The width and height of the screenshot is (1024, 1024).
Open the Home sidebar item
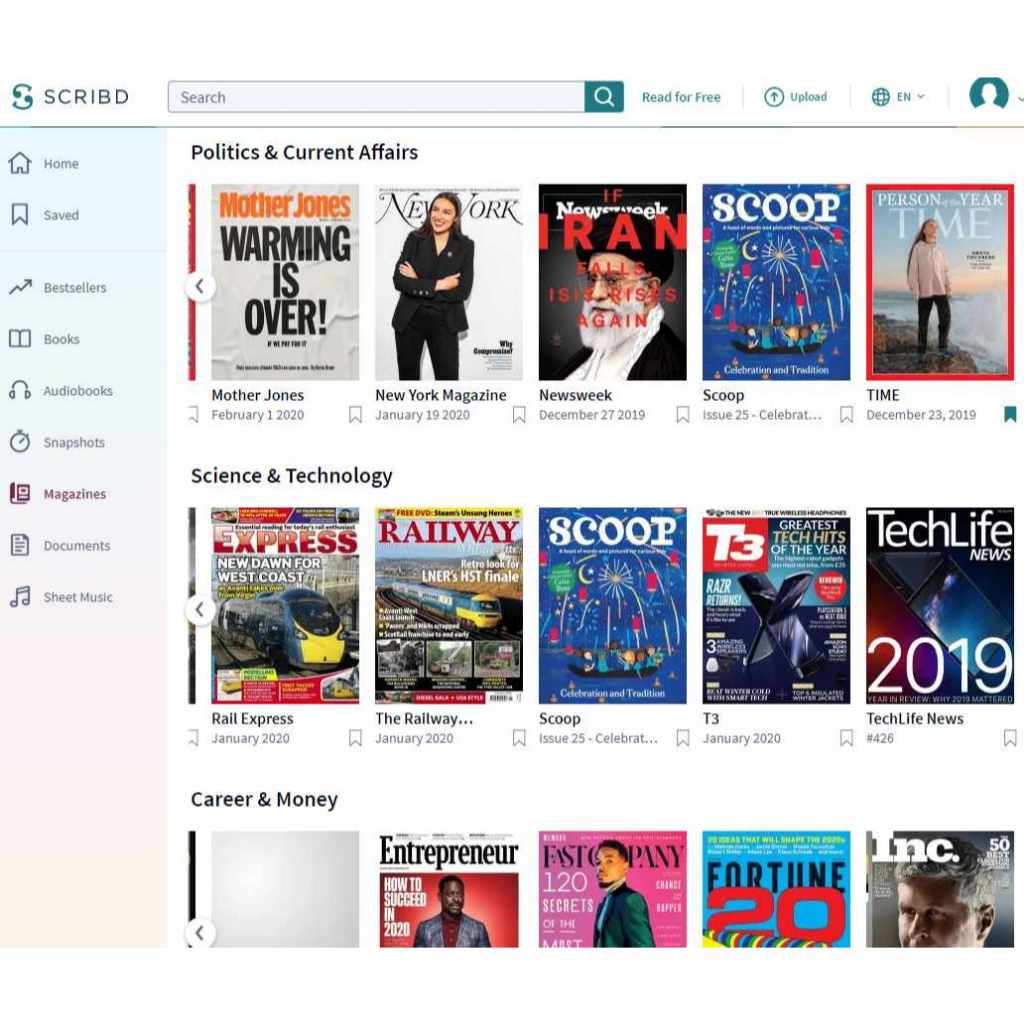click(x=60, y=164)
